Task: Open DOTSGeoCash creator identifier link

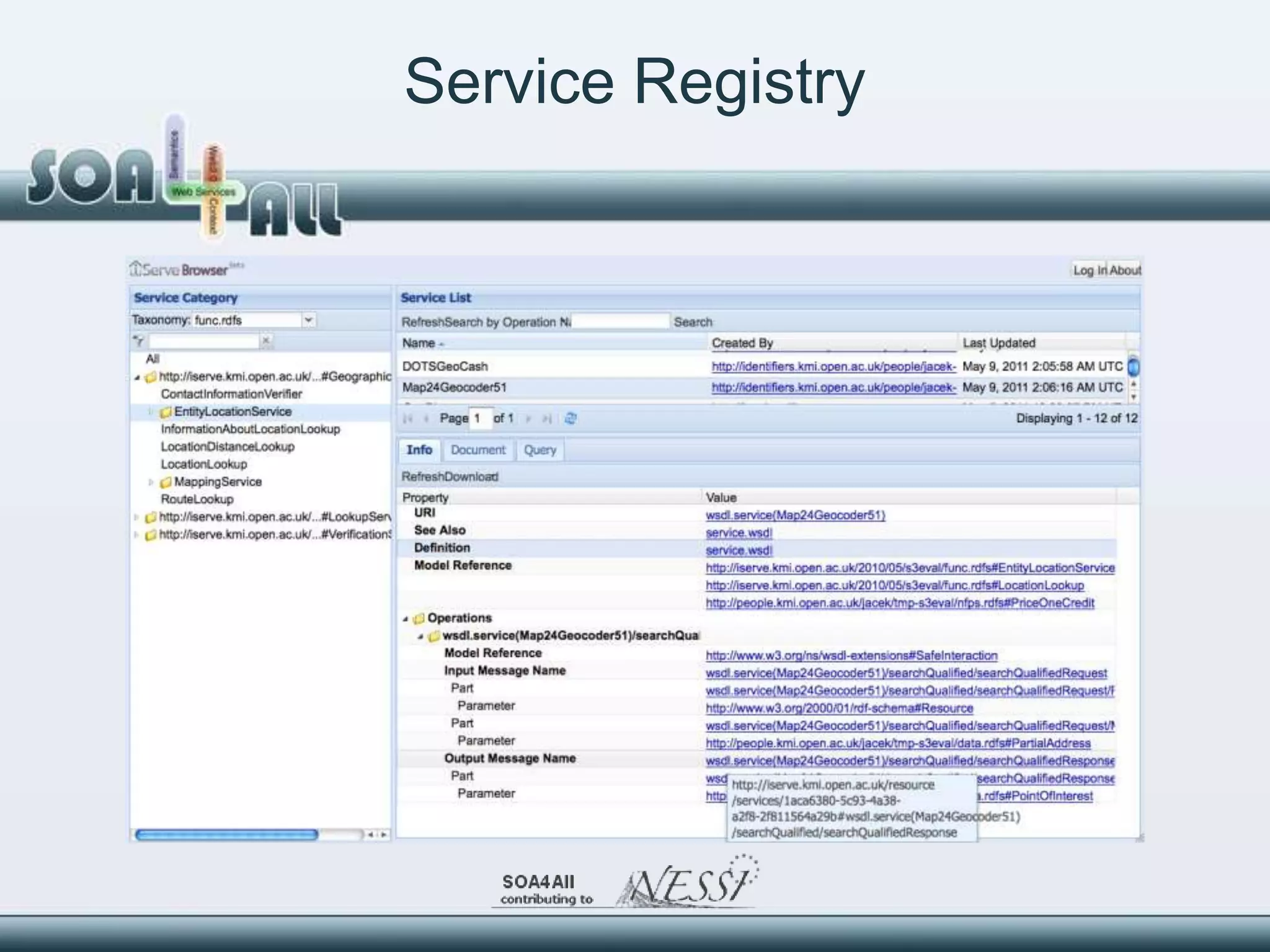Action: coord(833,367)
